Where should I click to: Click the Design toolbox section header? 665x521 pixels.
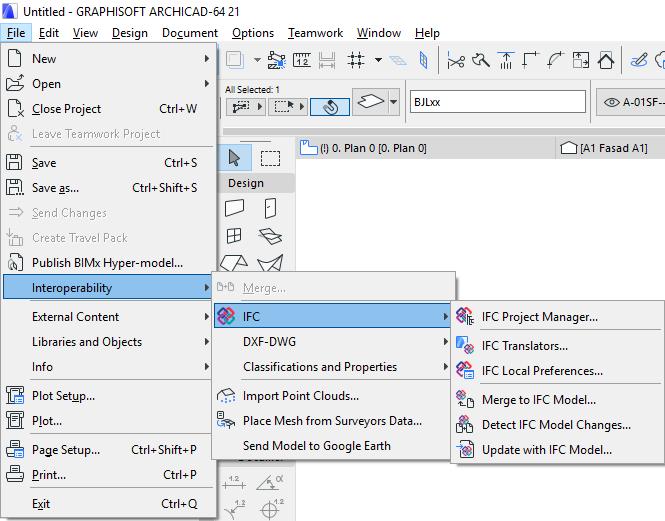256,183
